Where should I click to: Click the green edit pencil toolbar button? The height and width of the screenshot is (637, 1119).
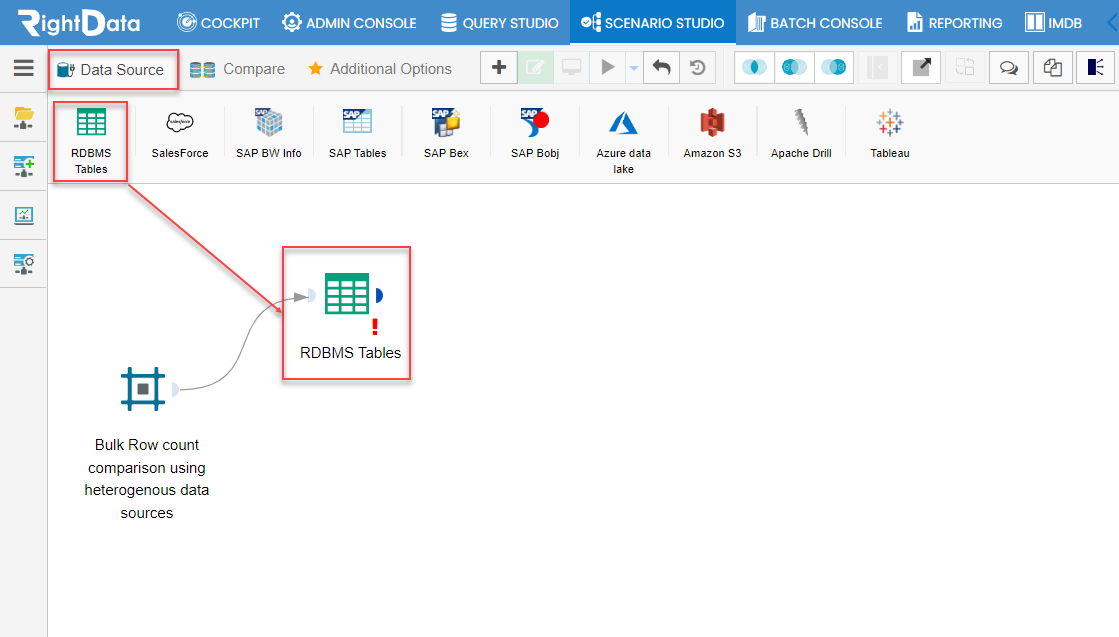[x=535, y=68]
